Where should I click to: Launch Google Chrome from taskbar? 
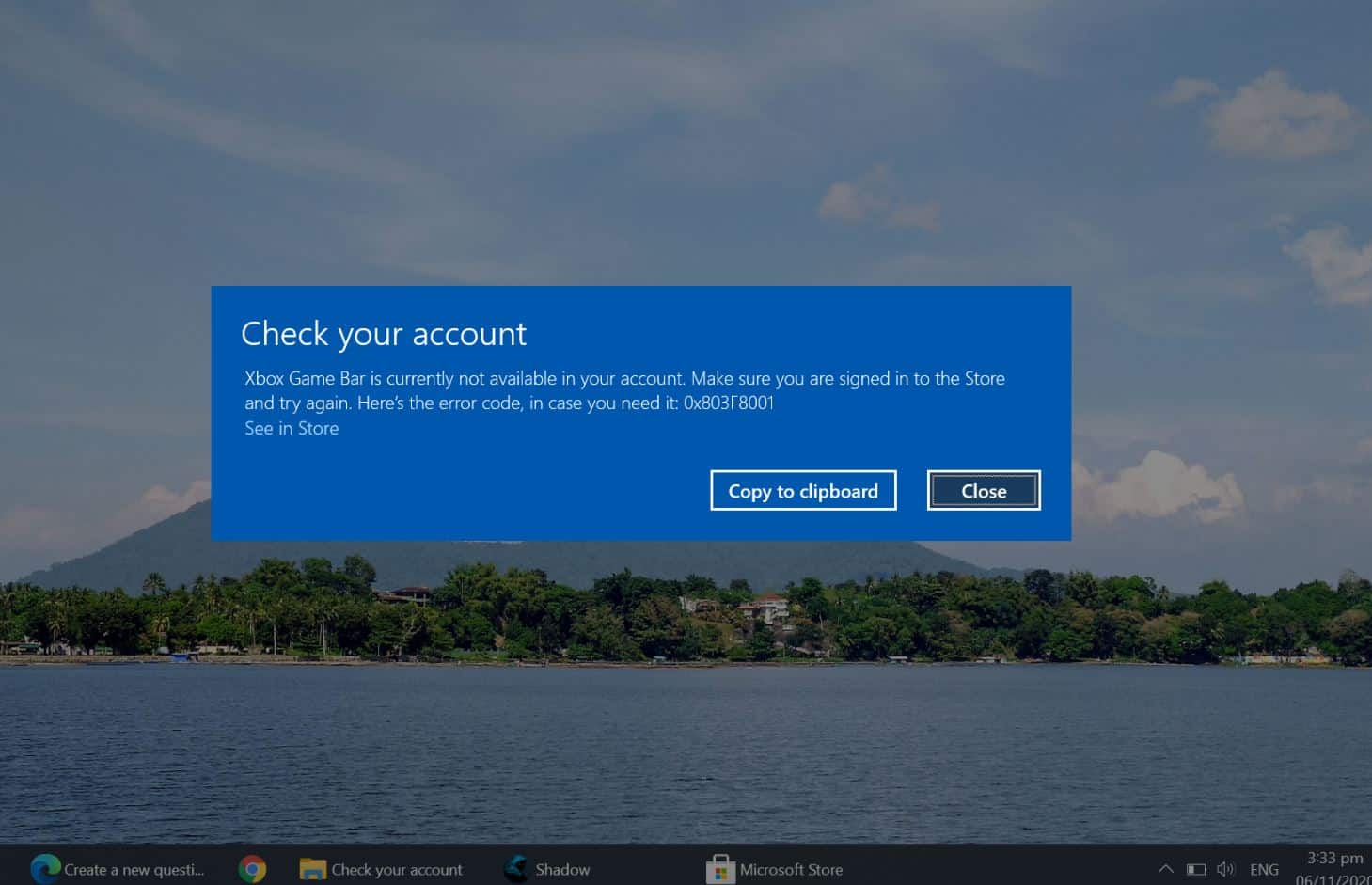252,869
